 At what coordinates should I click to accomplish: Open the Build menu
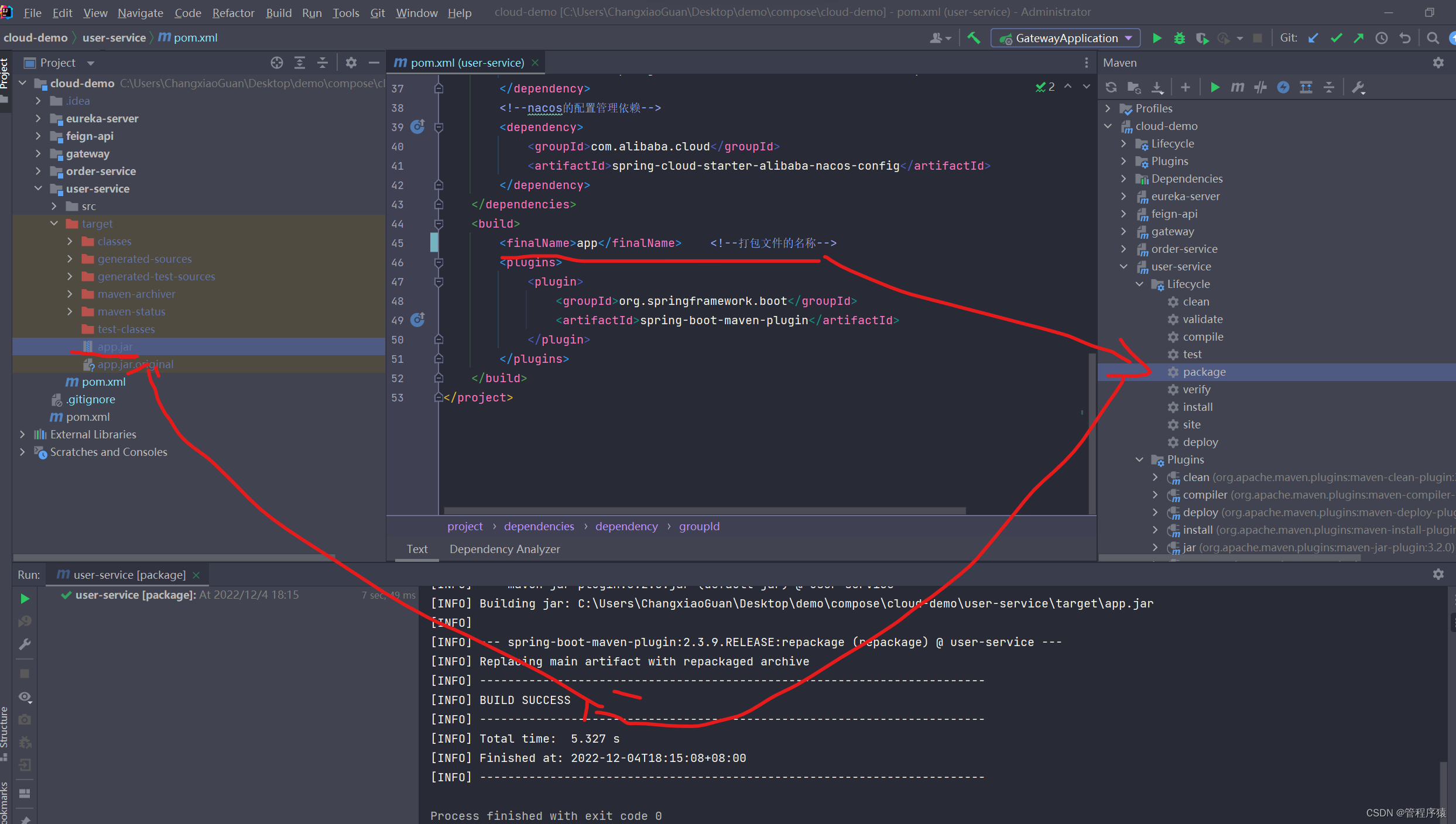[x=278, y=12]
